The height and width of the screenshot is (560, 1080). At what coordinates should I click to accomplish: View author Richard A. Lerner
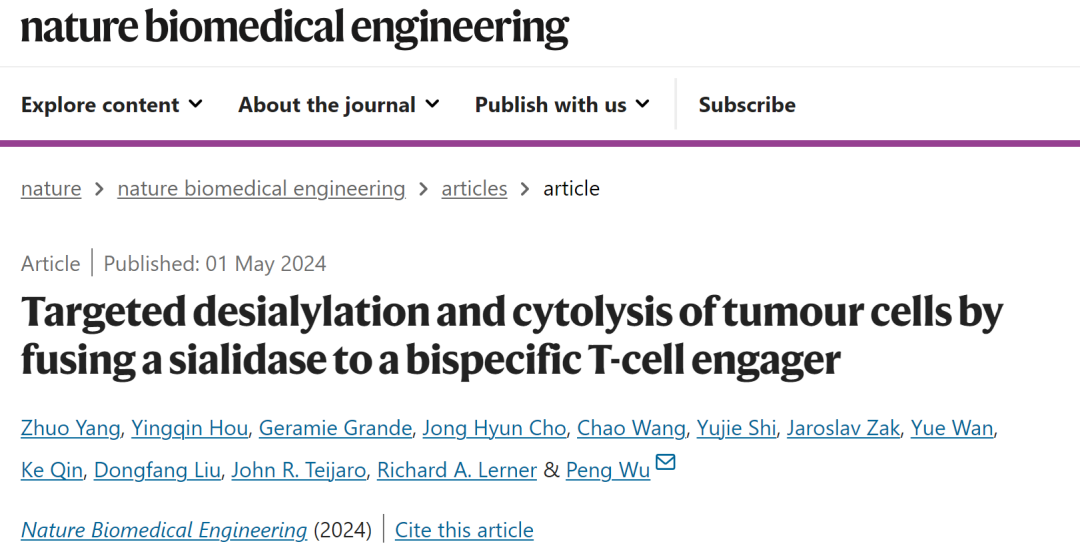457,470
